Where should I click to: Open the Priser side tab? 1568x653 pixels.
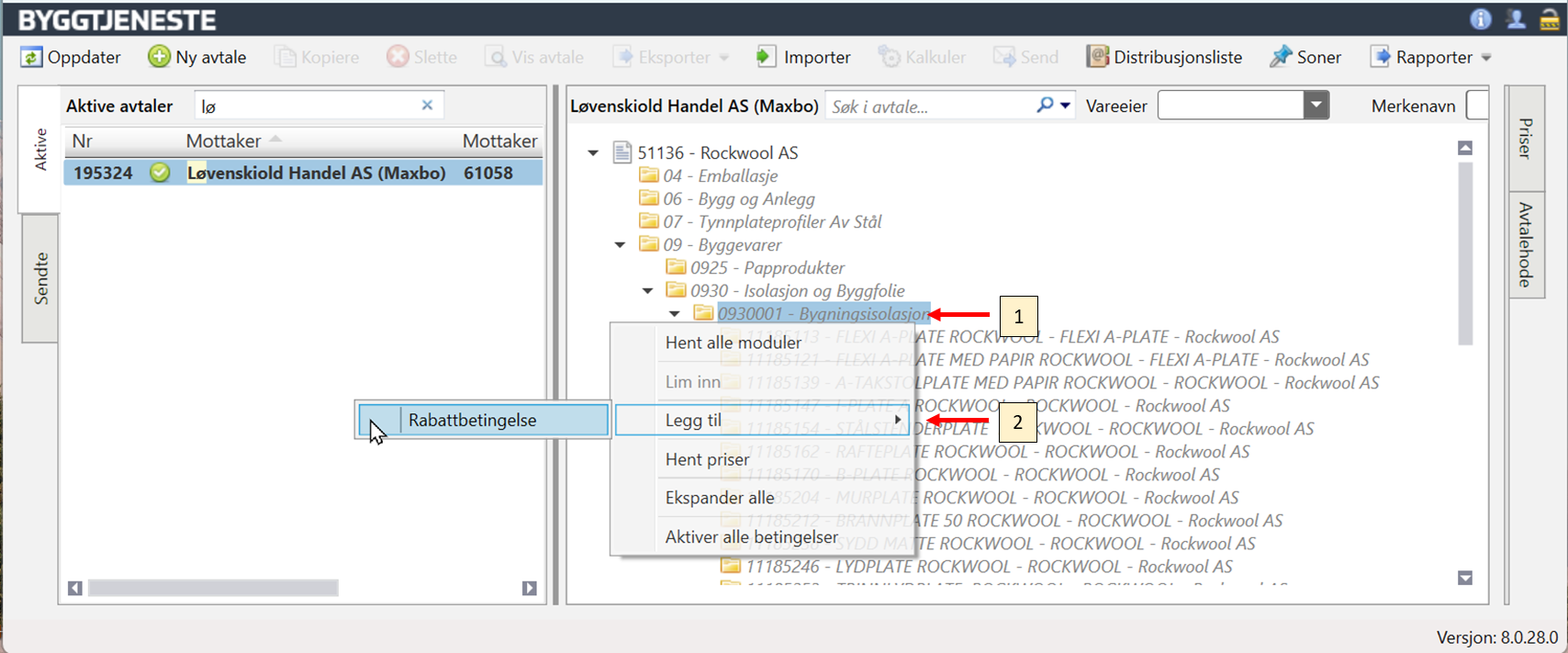(x=1525, y=138)
